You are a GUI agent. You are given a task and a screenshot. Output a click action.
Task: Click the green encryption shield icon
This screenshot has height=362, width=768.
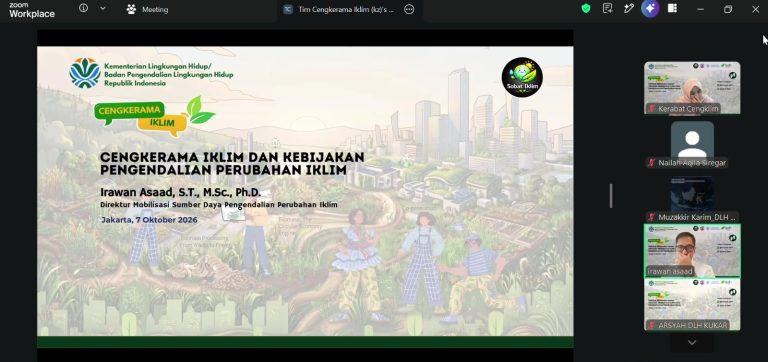click(586, 8)
